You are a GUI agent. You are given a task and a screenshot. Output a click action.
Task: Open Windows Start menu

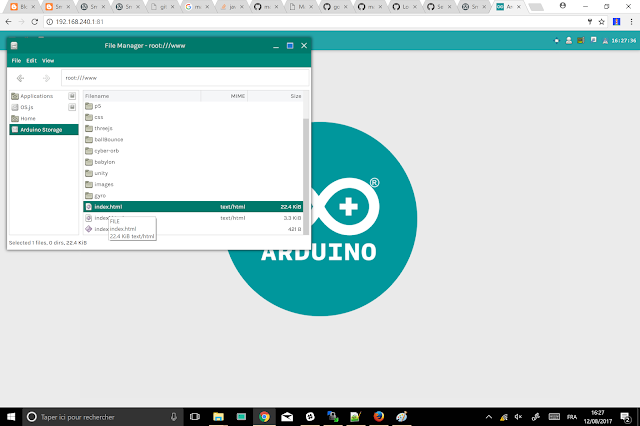tap(11, 417)
